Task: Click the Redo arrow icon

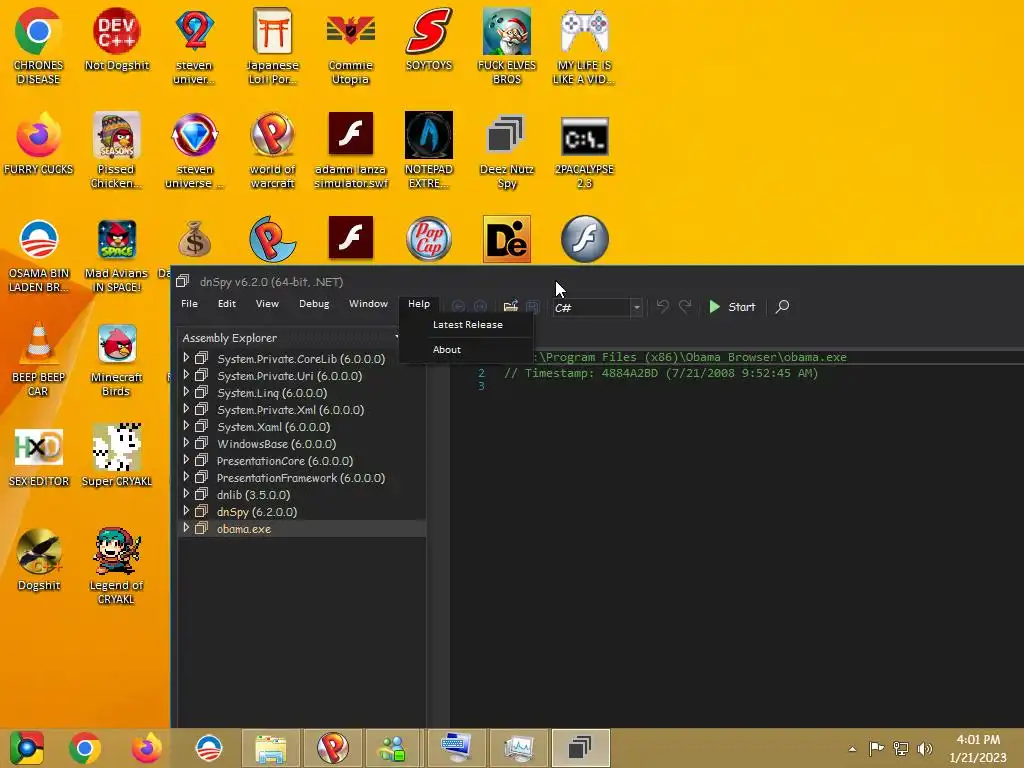Action: click(x=685, y=306)
